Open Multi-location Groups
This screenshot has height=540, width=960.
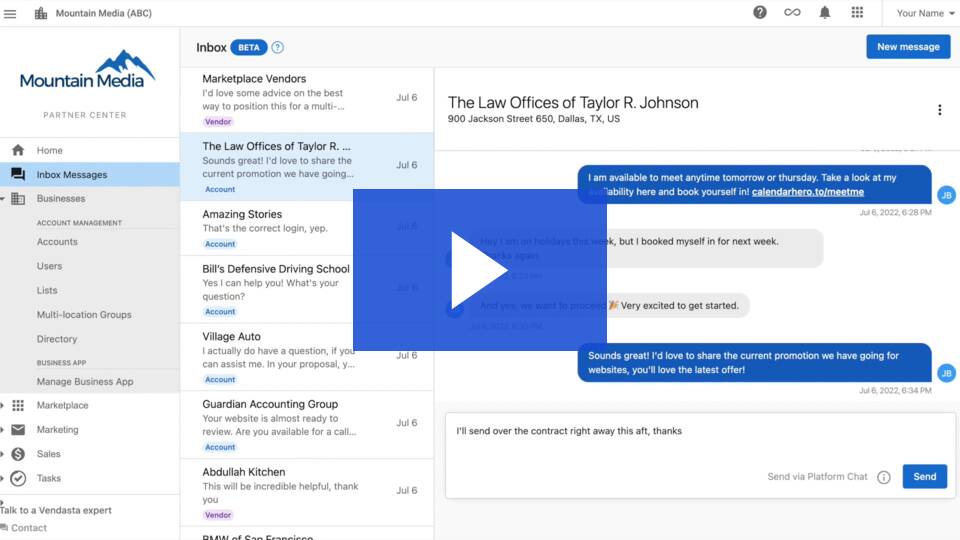84,315
